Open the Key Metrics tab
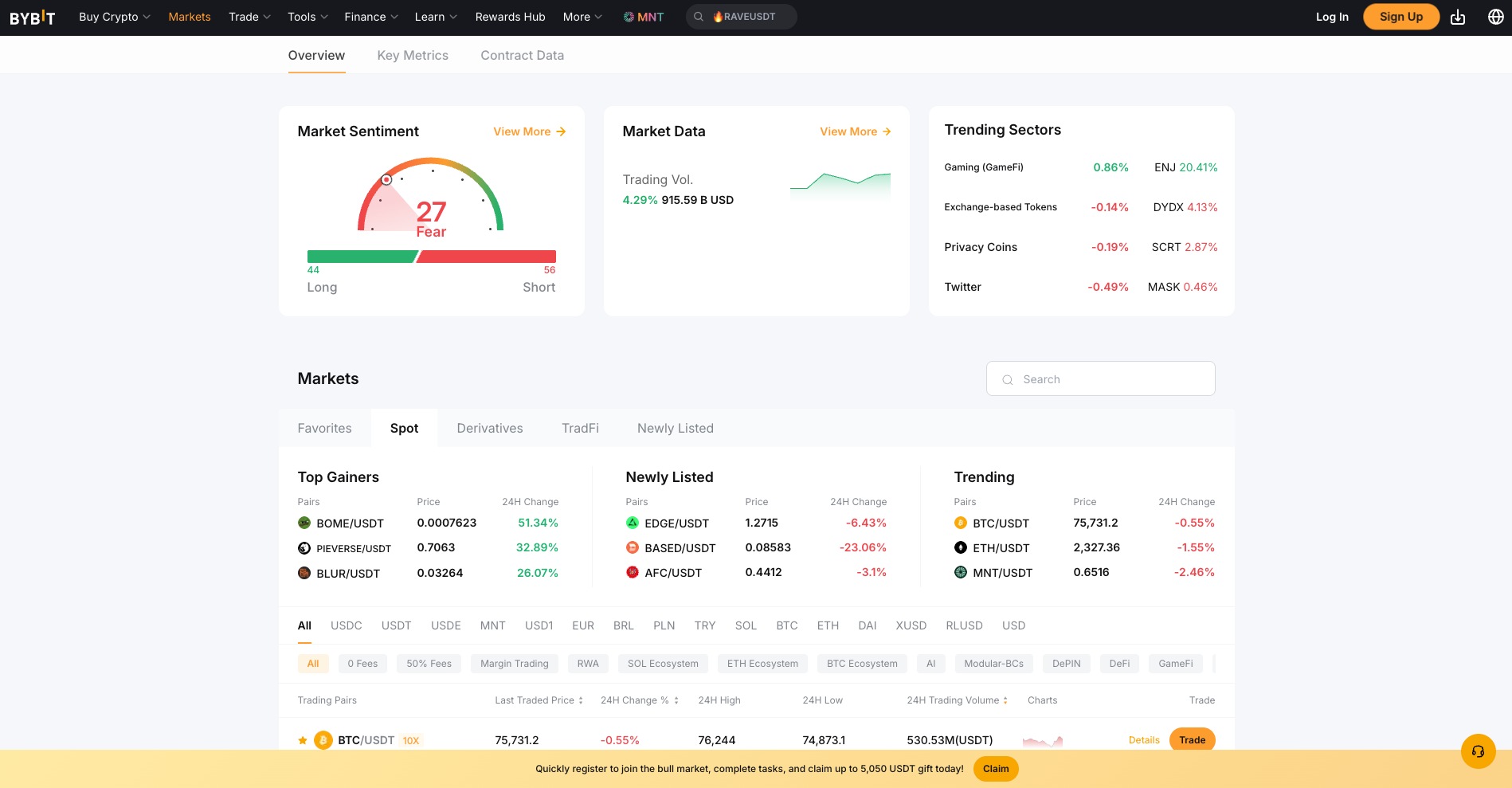 413,55
